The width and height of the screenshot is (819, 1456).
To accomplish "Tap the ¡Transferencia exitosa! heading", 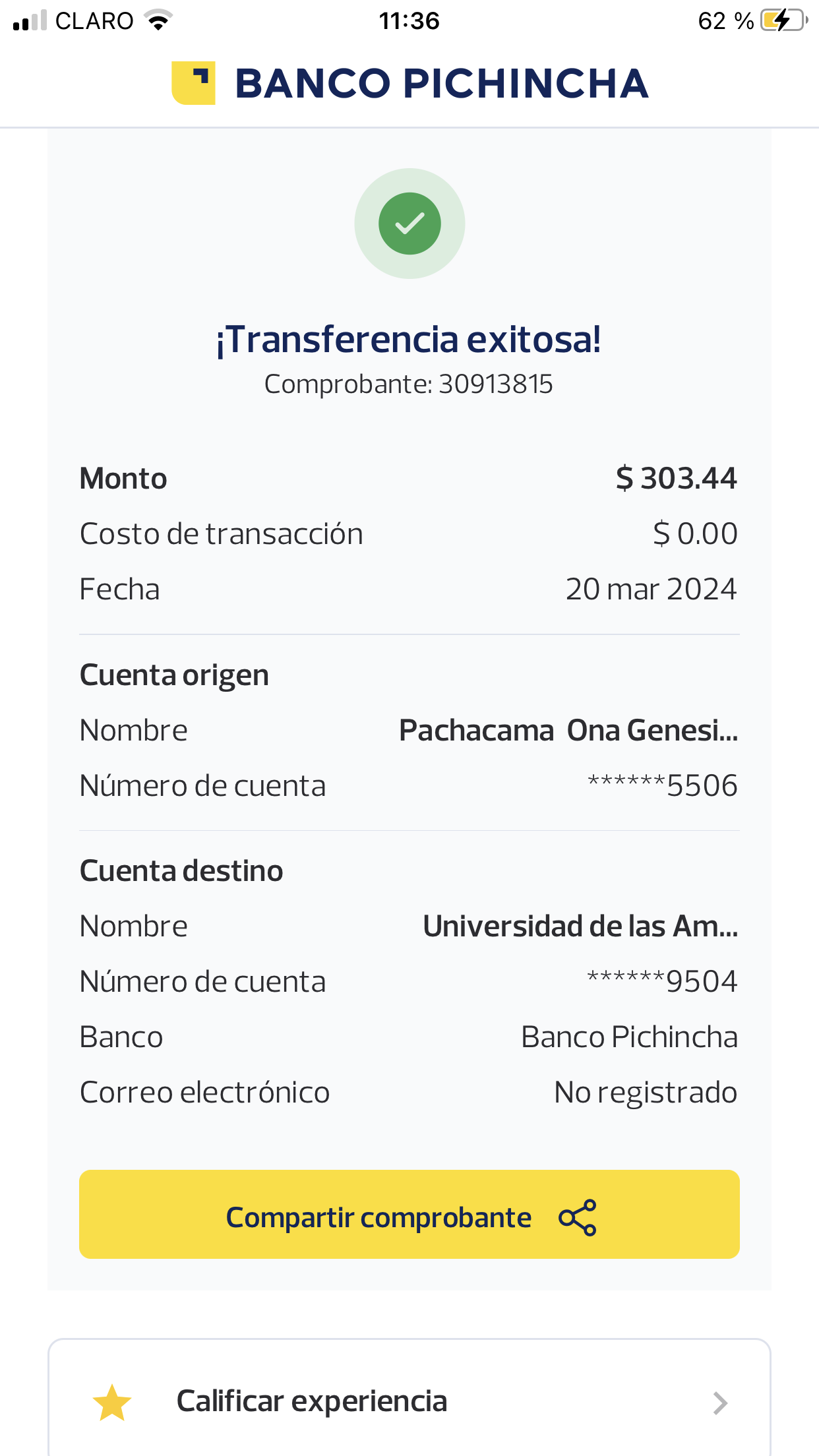I will pyautogui.click(x=409, y=340).
